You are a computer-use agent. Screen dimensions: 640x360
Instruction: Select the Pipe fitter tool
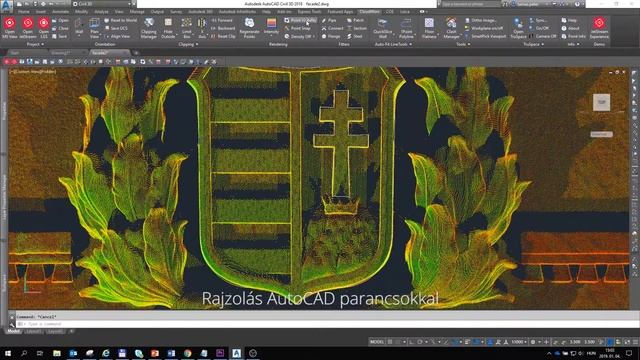tap(329, 20)
